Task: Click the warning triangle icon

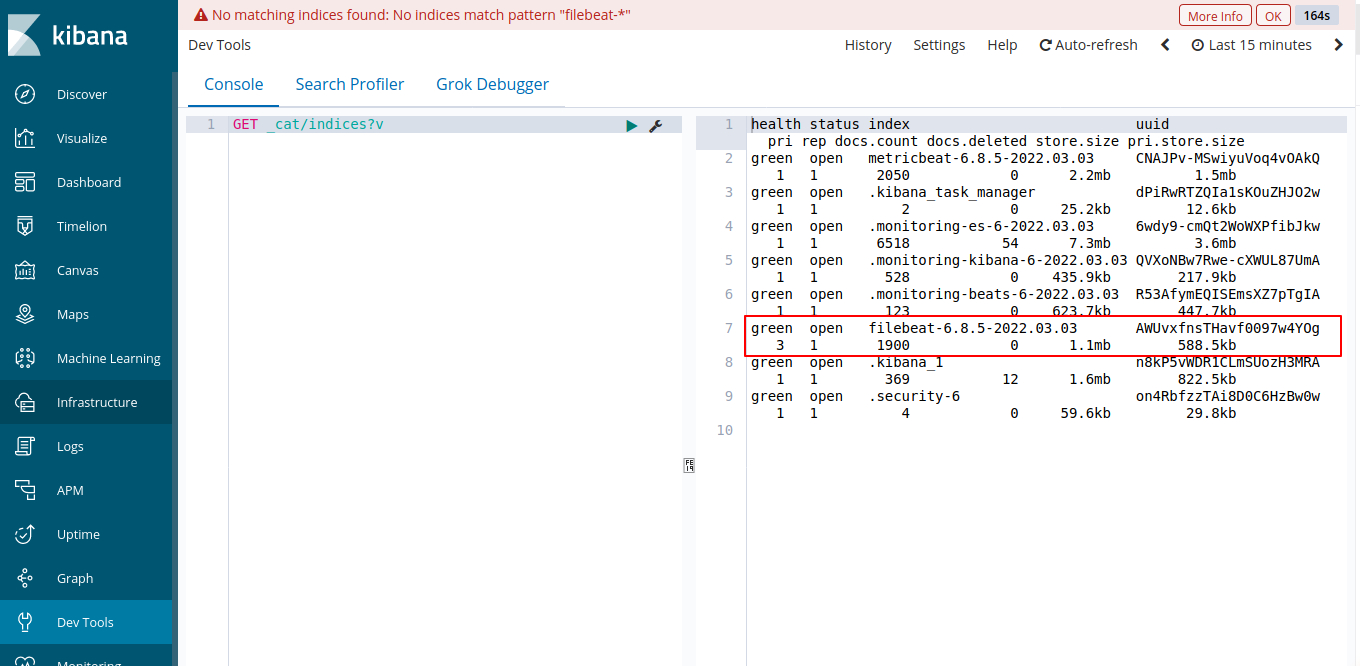Action: [201, 15]
